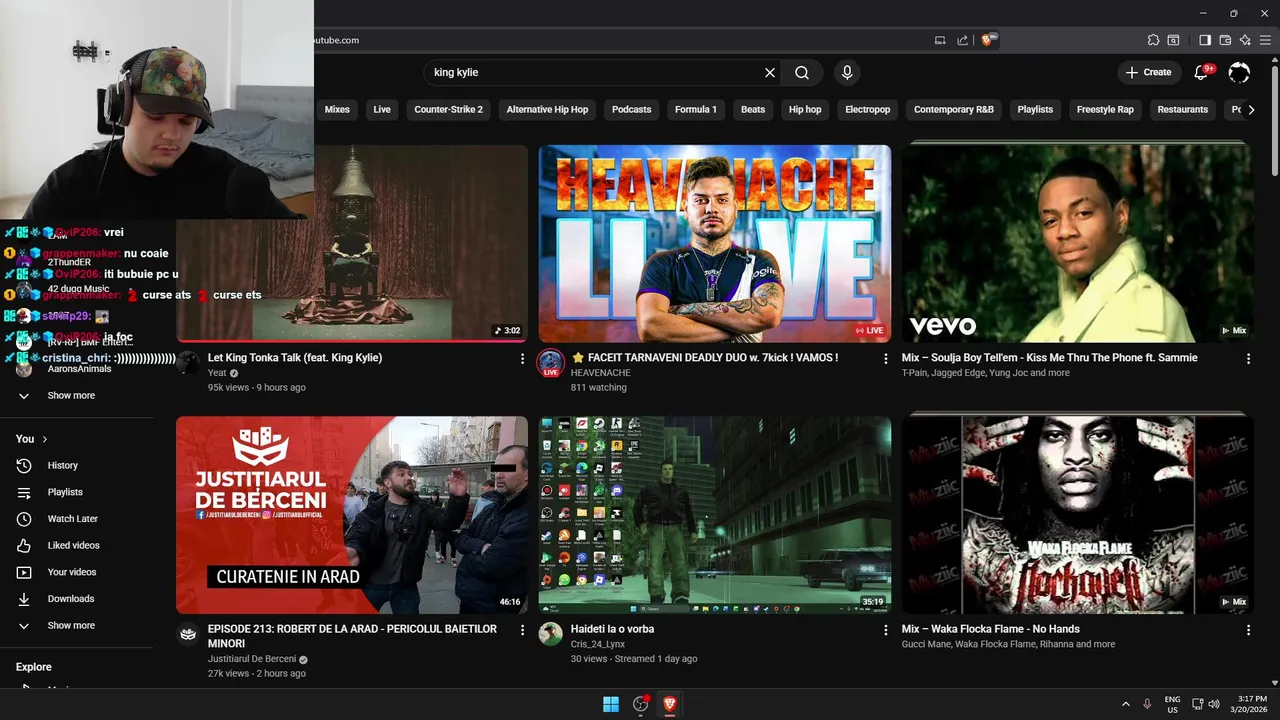Open the HEAVENACHE channel name link

click(600, 373)
